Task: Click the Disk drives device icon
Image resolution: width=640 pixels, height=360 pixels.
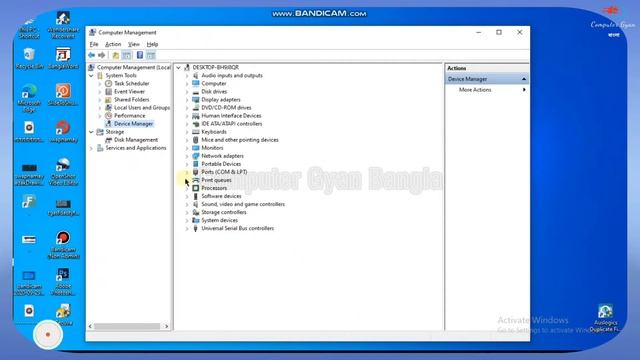Action: [x=196, y=92]
